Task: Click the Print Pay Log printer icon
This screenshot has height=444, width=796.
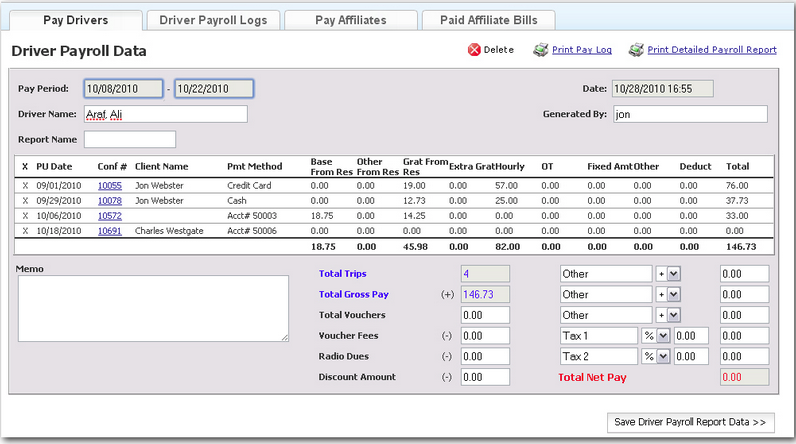Action: 540,50
